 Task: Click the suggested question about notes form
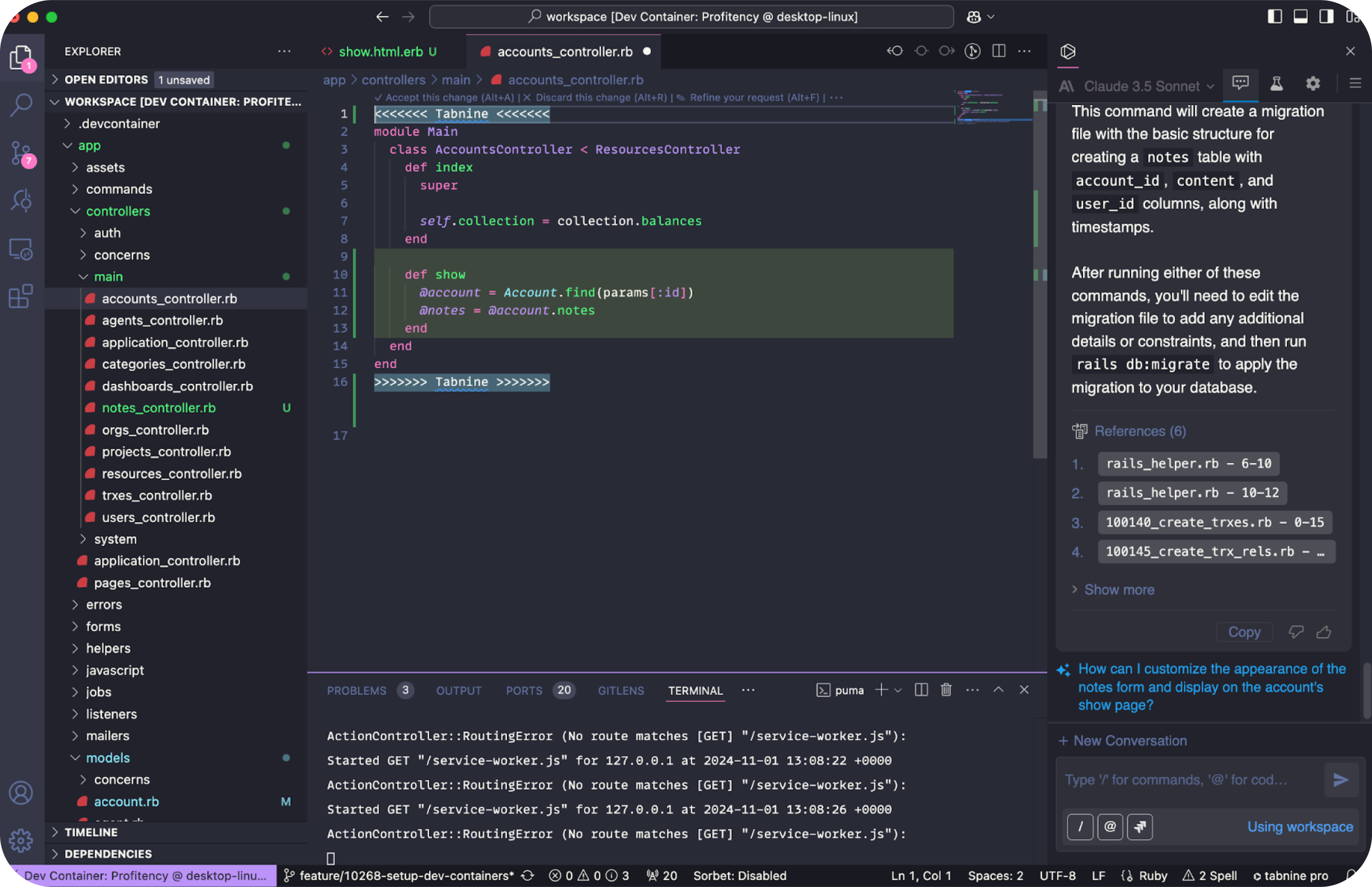pyautogui.click(x=1210, y=687)
